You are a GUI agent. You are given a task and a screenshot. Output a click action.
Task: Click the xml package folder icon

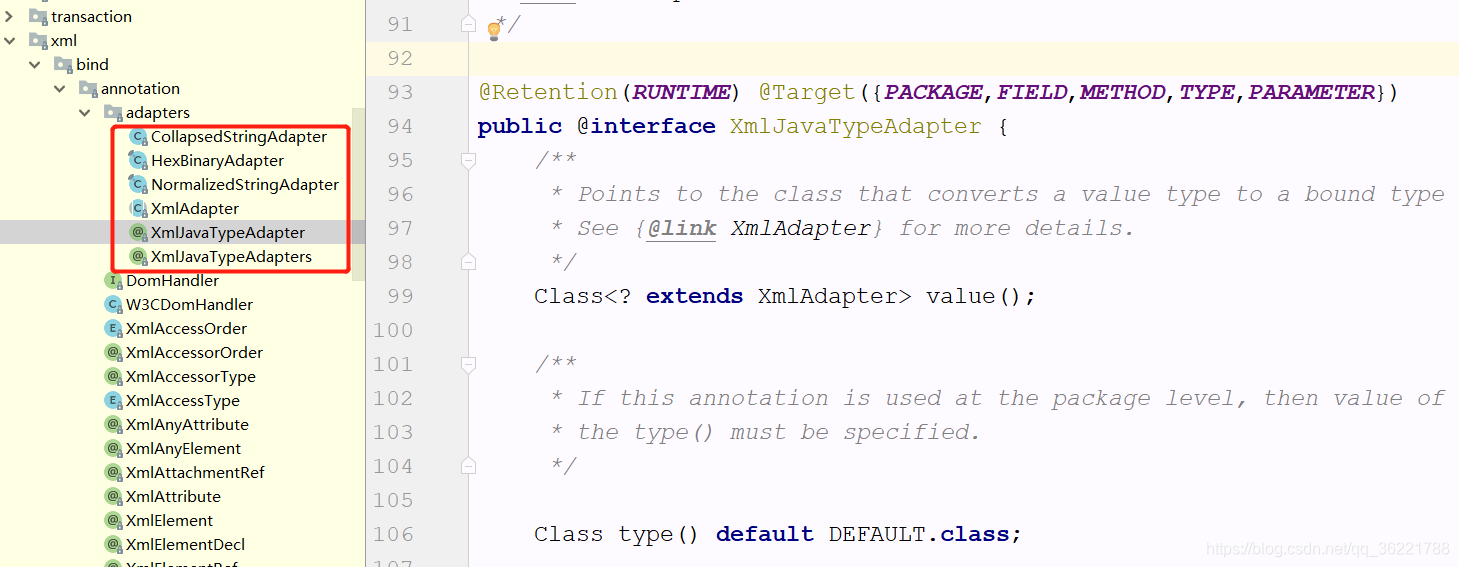click(x=38, y=40)
